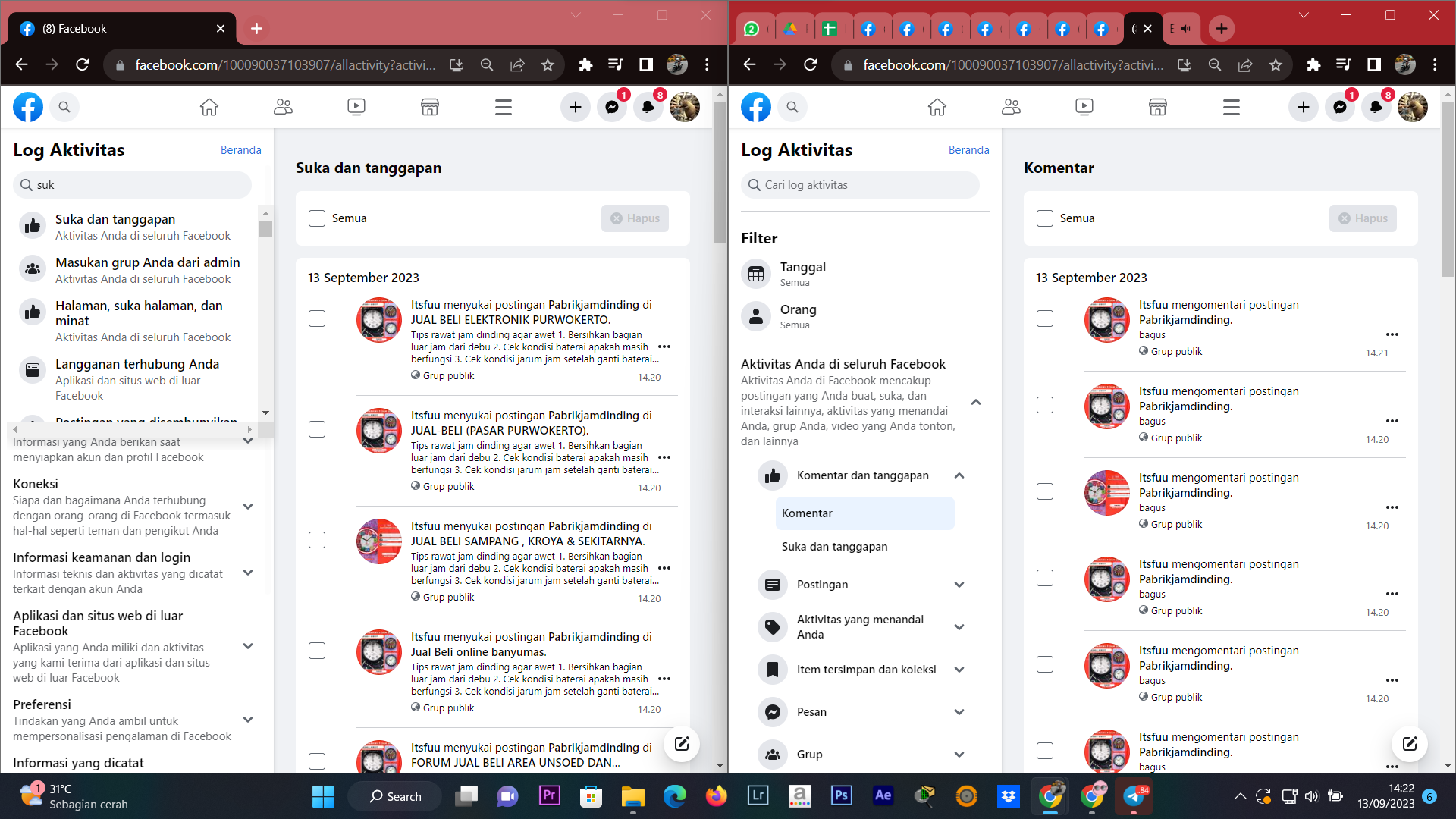The width and height of the screenshot is (1456, 819).
Task: Click Friends icon in left Facebook navbar
Action: tap(283, 108)
